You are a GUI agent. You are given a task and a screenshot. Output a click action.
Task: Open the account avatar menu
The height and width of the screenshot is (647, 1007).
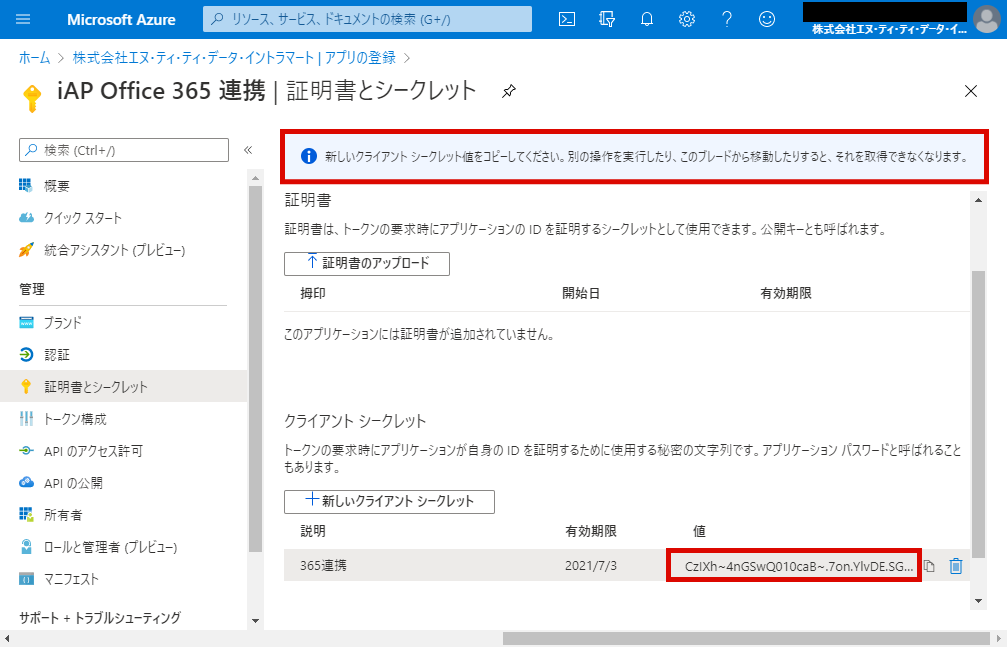tap(986, 19)
